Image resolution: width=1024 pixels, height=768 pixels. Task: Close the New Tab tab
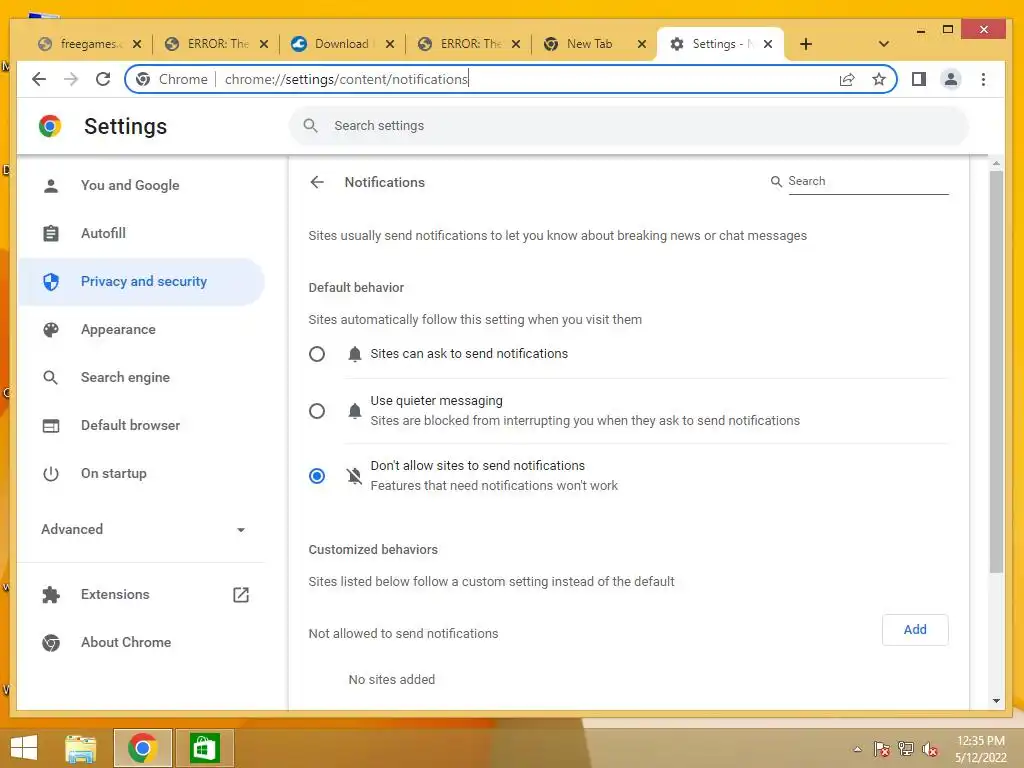642,44
